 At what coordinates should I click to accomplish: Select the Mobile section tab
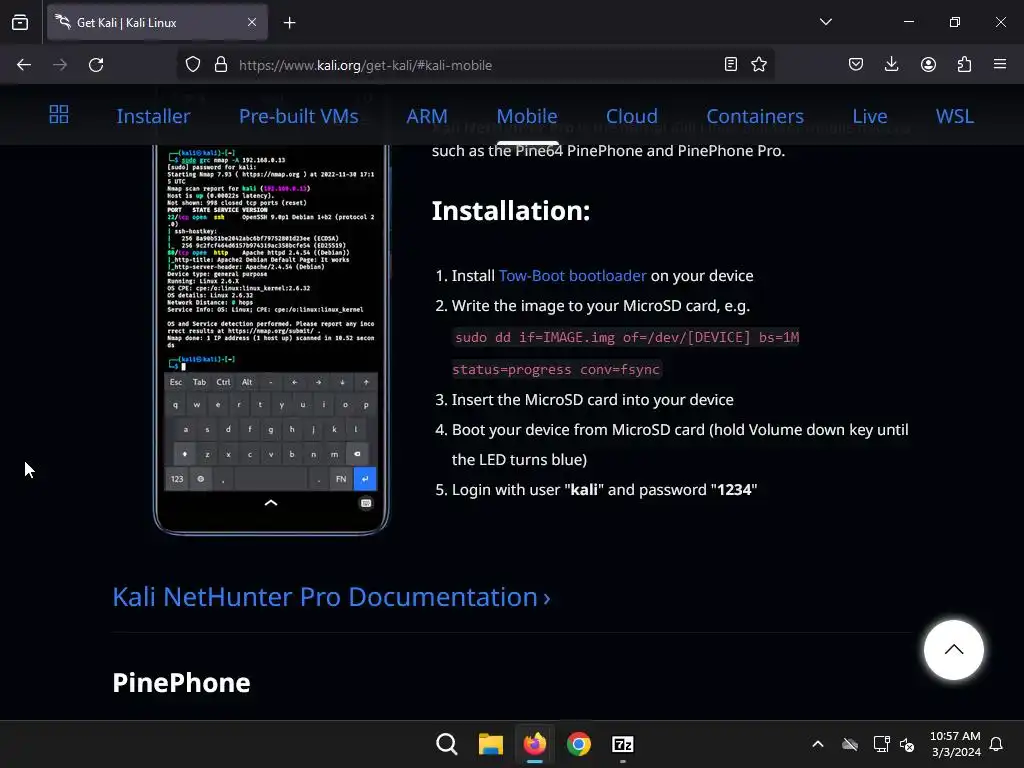527,116
